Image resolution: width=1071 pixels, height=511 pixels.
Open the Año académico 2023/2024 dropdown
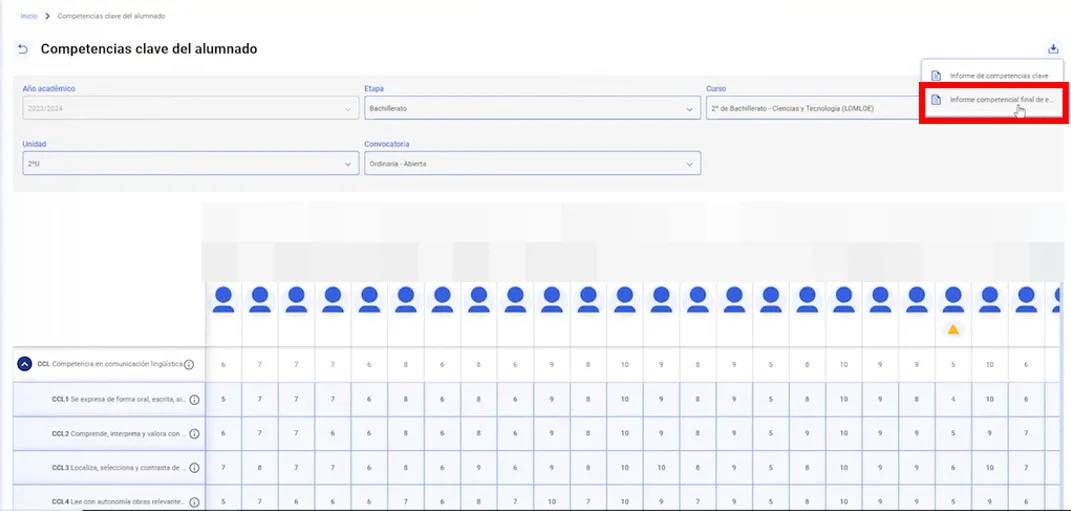coord(190,108)
